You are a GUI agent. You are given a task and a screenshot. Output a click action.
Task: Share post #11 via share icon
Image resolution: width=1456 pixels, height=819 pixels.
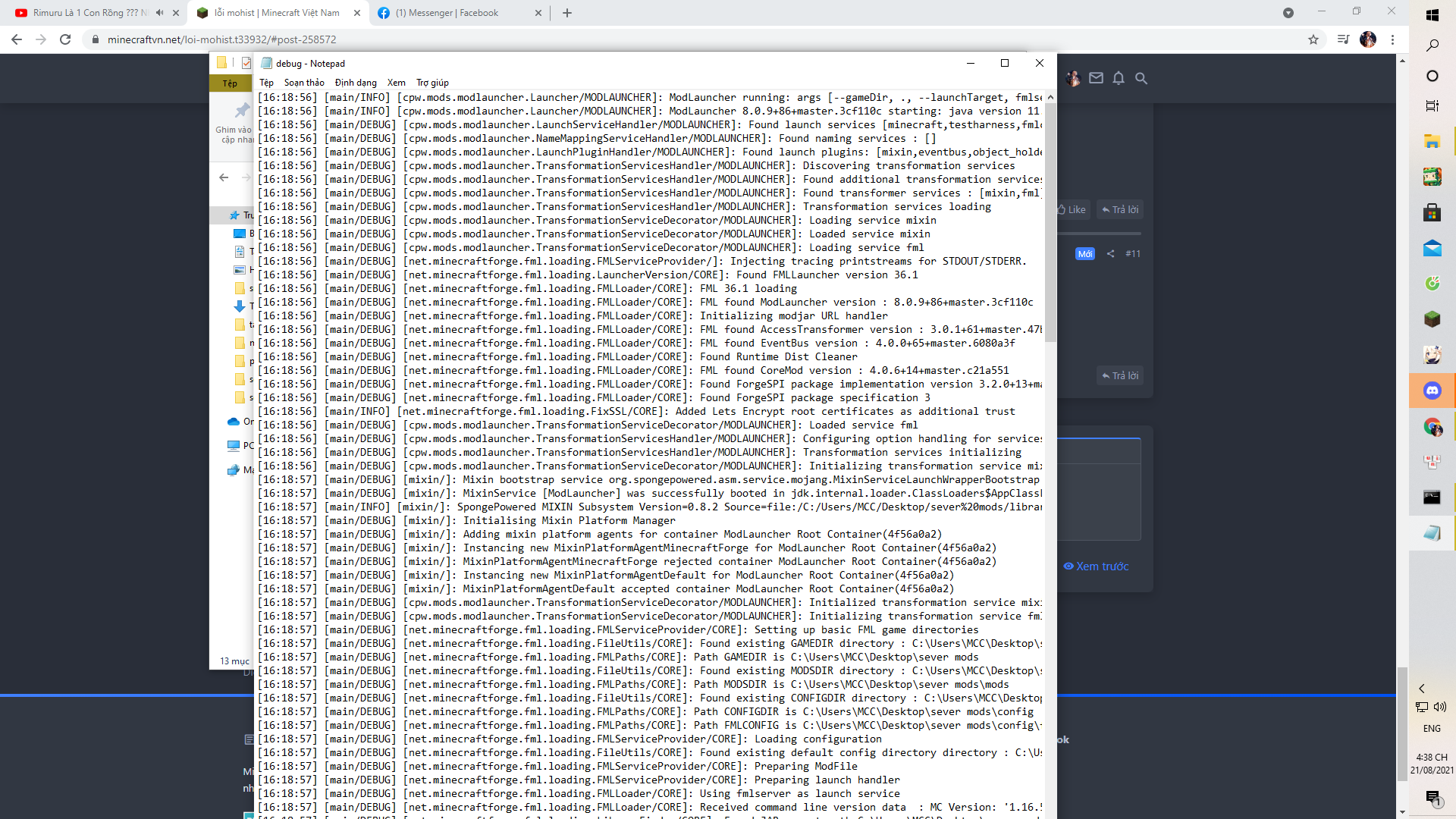point(1110,254)
